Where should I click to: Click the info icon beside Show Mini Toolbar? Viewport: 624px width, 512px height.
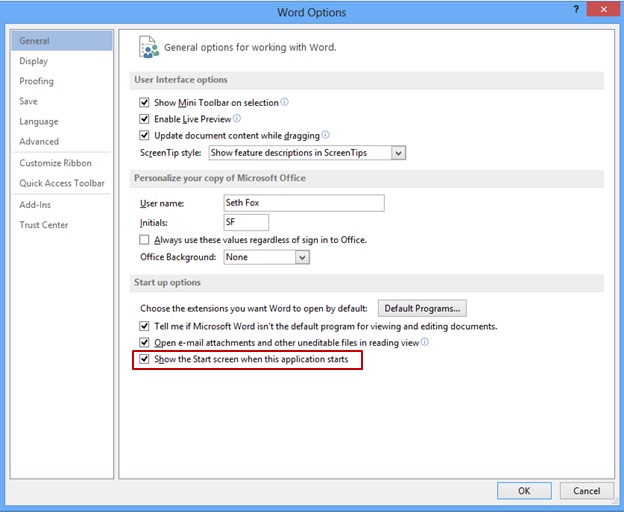(285, 102)
